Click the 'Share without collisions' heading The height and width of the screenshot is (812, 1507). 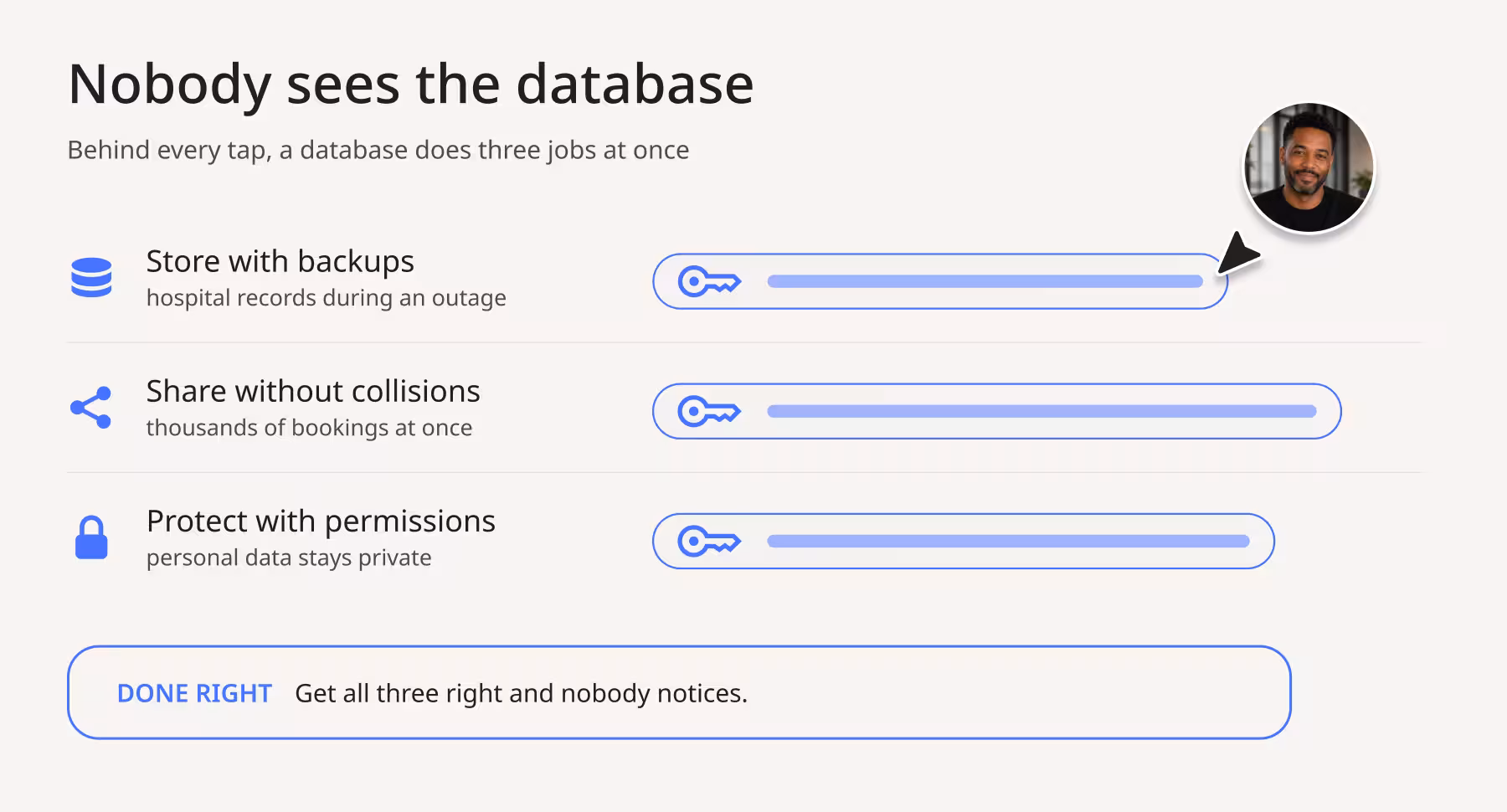click(x=313, y=391)
